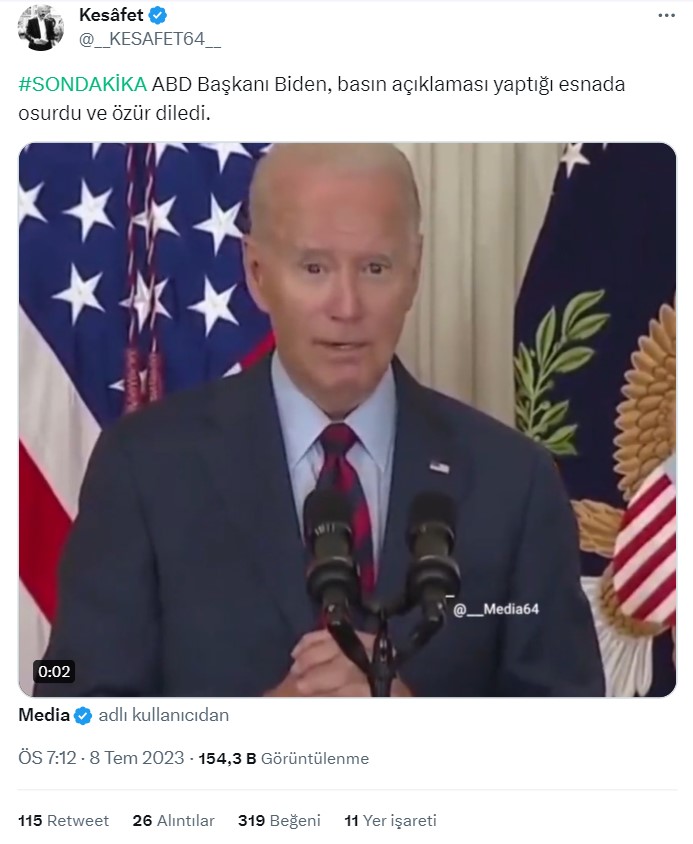Image resolution: width=693 pixels, height=844 pixels.
Task: Show the 319 Beğeni likes list
Action: pos(279,820)
